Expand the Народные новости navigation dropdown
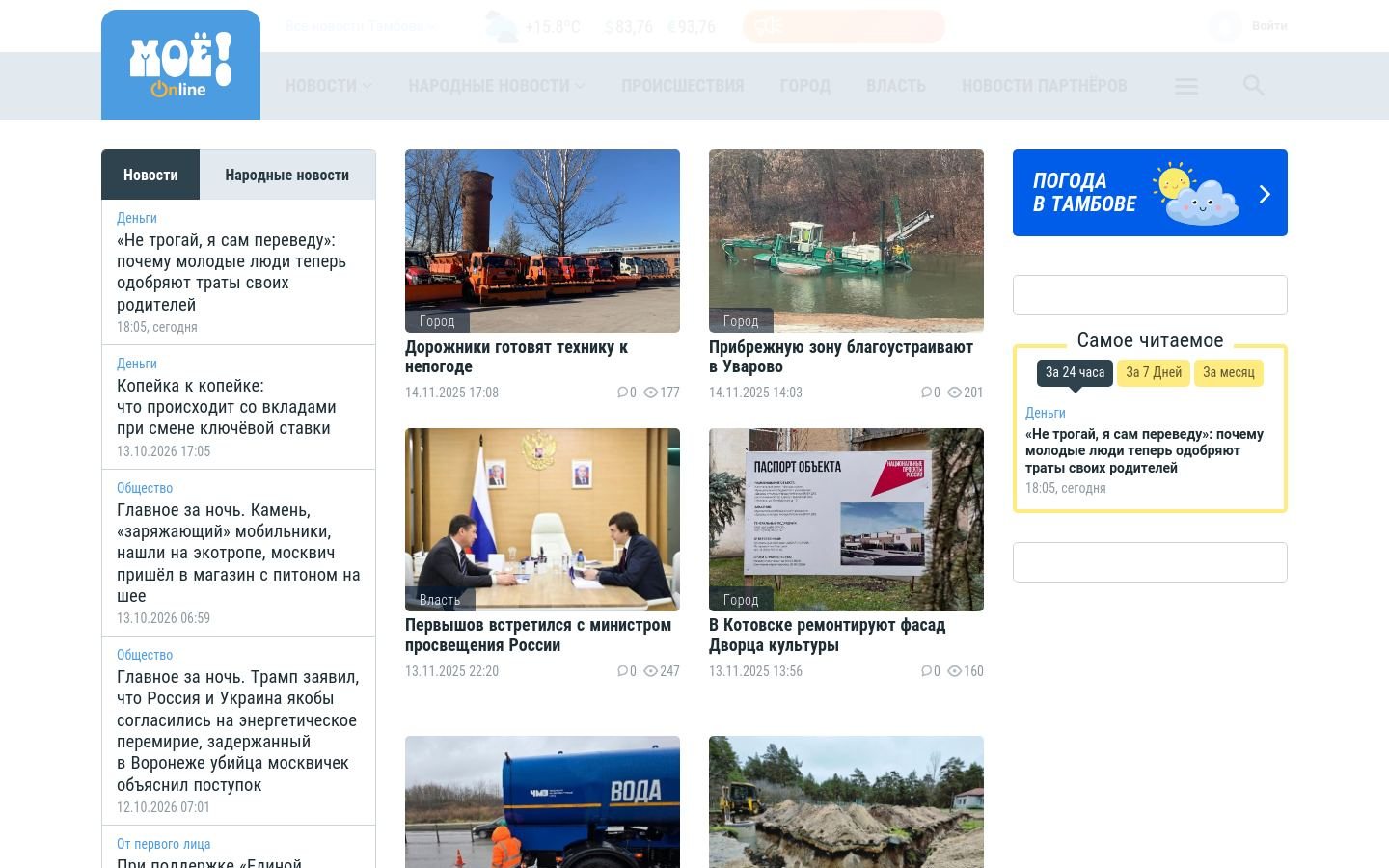 pos(497,86)
